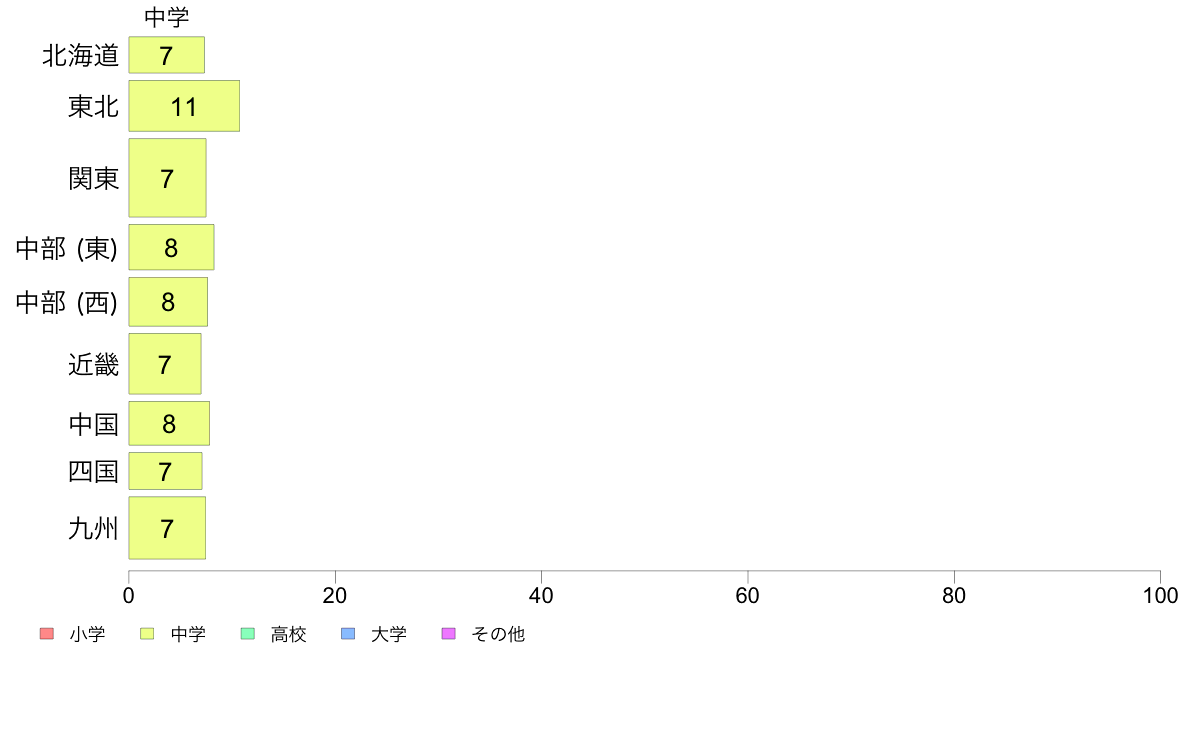Click the その他 legend text
The width and height of the screenshot is (1188, 736).
[498, 634]
